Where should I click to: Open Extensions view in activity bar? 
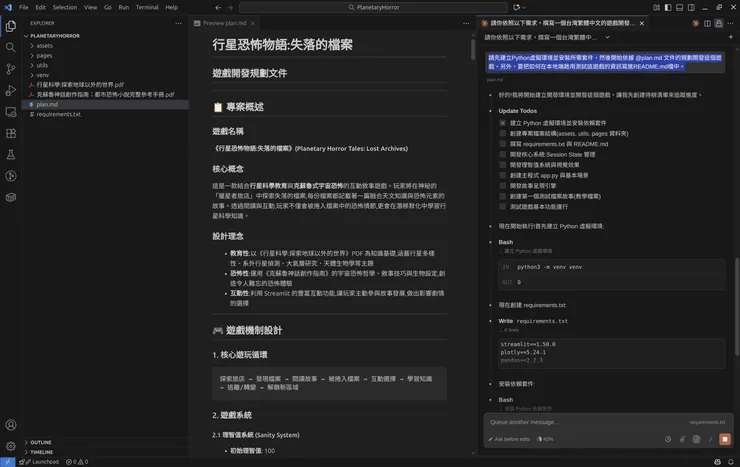point(10,133)
